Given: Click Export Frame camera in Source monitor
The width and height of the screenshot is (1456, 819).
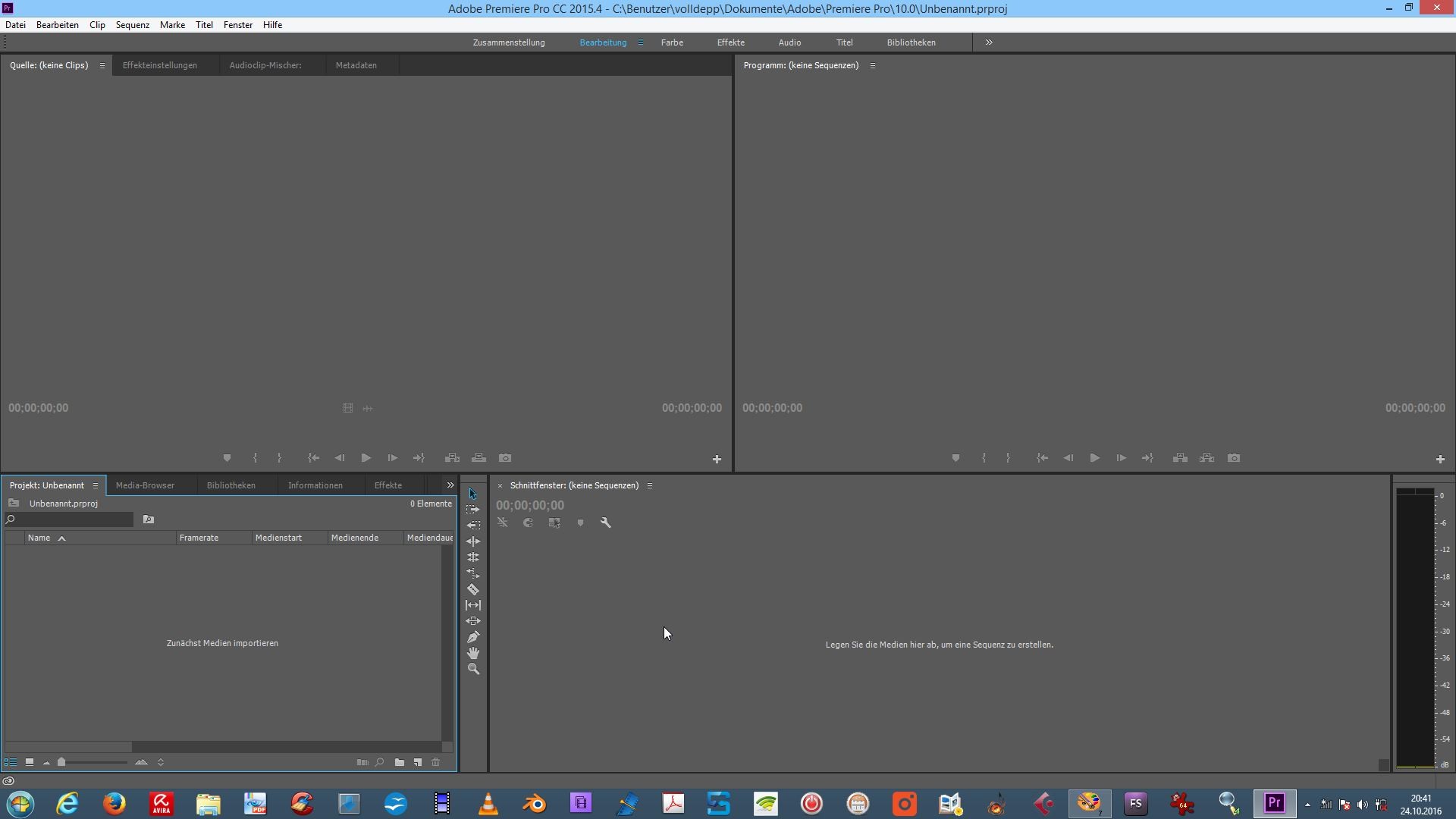Looking at the screenshot, I should coord(505,458).
